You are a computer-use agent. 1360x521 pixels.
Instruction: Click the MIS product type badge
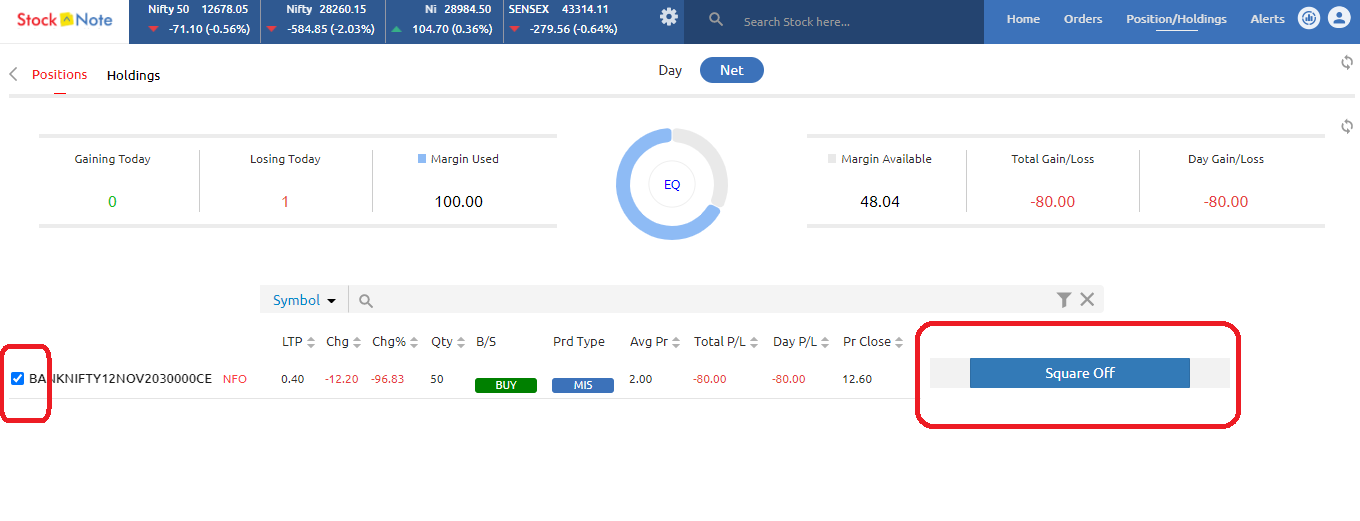pyautogui.click(x=583, y=385)
